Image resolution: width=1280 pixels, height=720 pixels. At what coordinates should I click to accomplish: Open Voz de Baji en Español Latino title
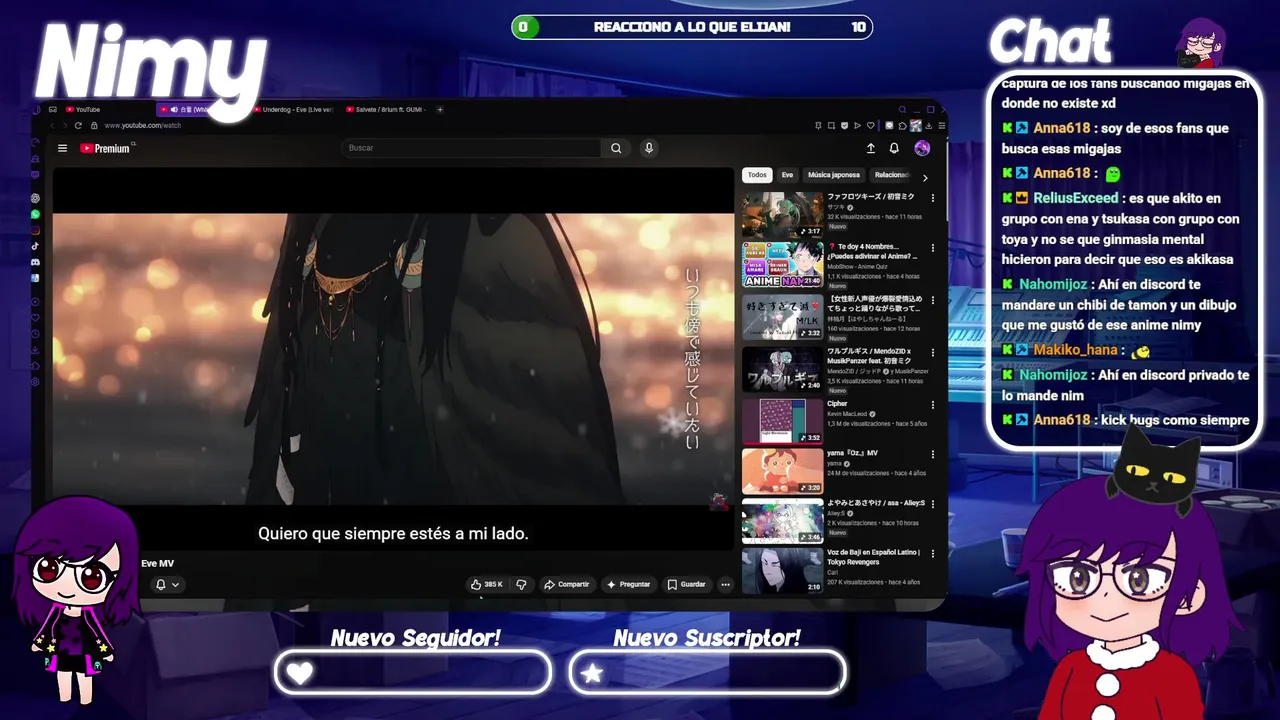click(873, 557)
